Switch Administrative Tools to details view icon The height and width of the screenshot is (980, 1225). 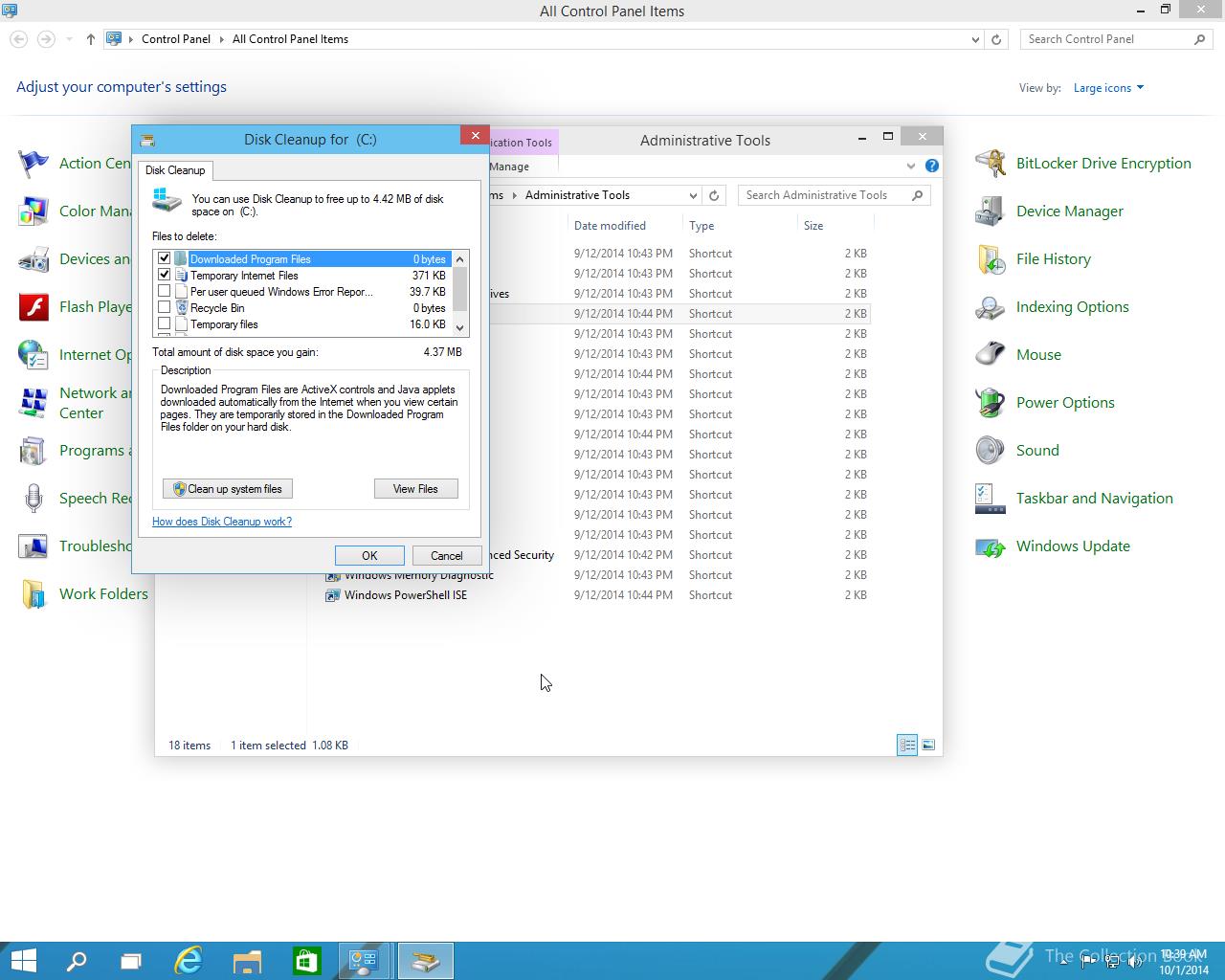pos(907,745)
